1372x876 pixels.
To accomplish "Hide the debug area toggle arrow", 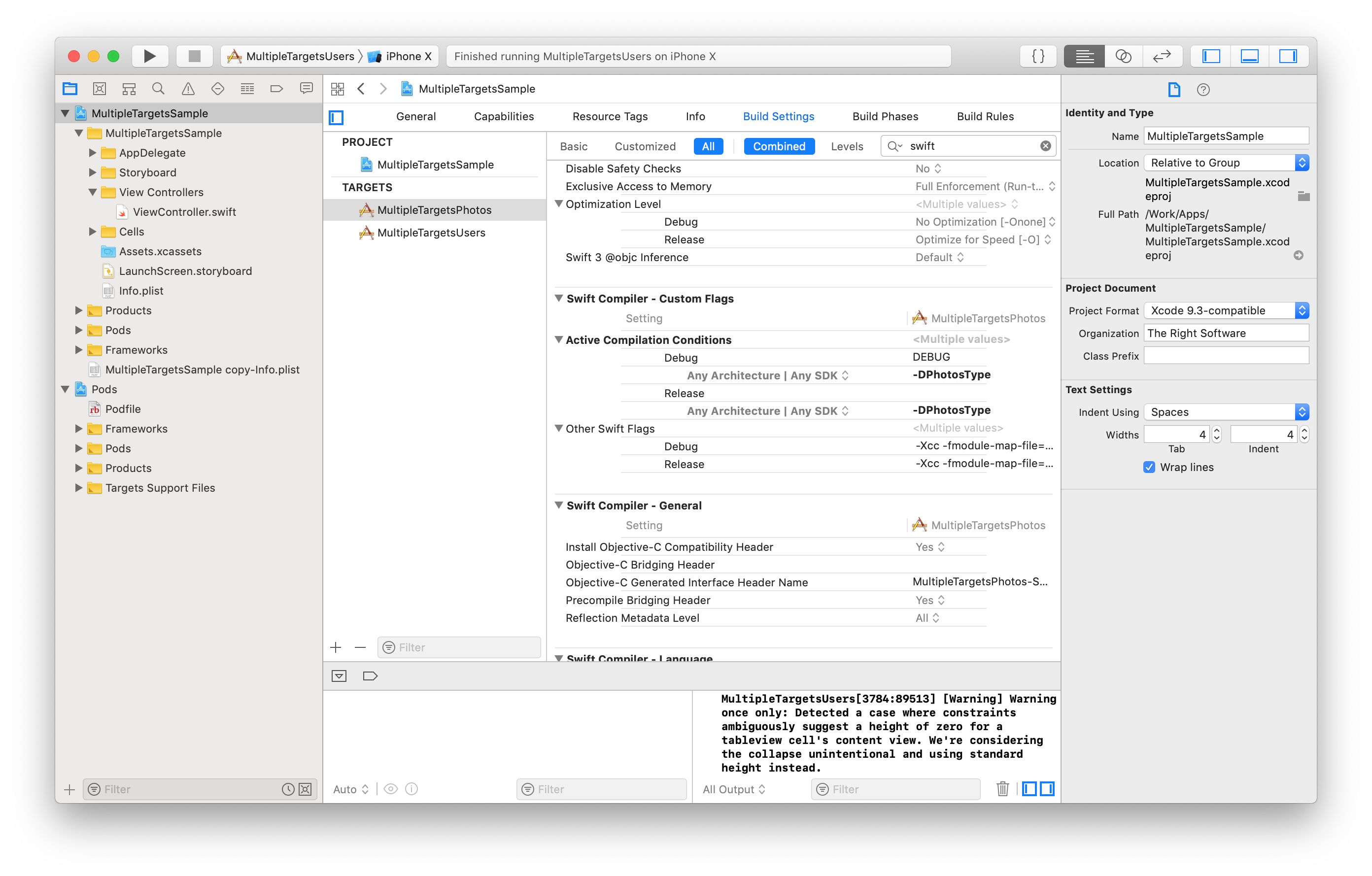I will point(339,676).
